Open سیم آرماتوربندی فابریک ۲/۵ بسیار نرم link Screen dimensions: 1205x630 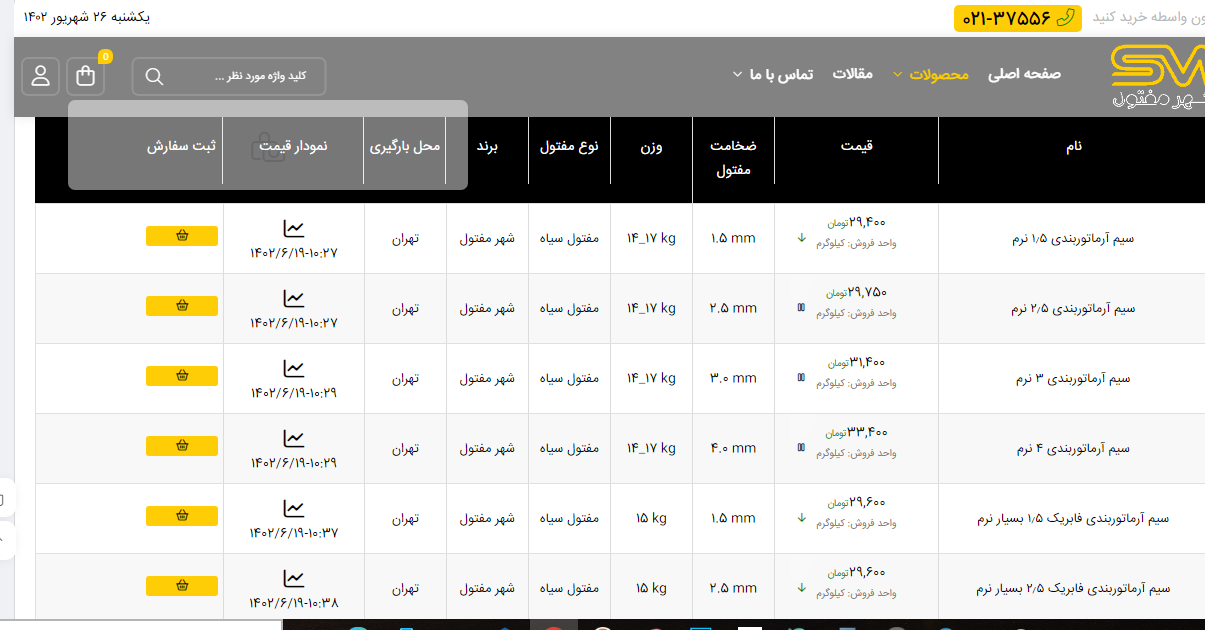coord(1073,589)
